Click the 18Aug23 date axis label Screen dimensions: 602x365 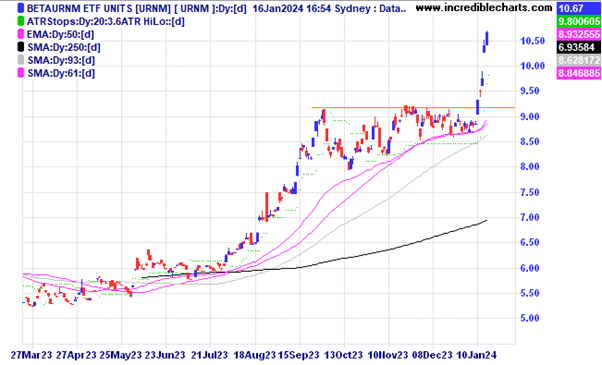click(255, 355)
